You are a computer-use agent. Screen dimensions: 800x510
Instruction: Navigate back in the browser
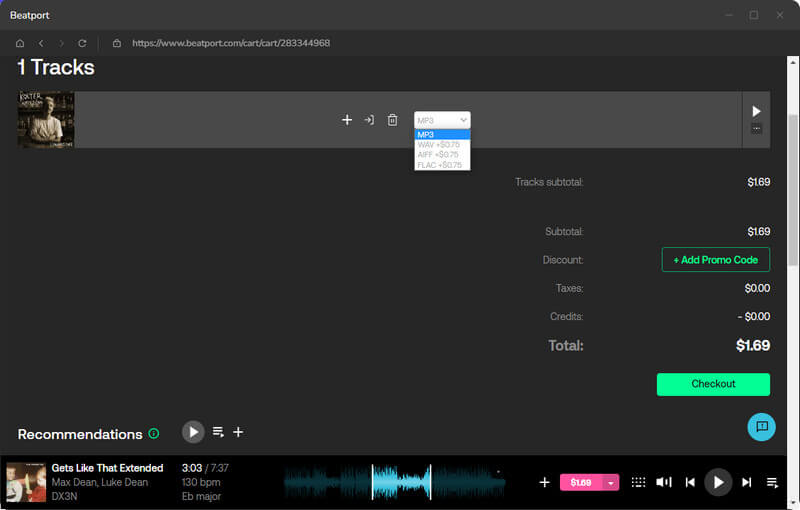pos(41,43)
